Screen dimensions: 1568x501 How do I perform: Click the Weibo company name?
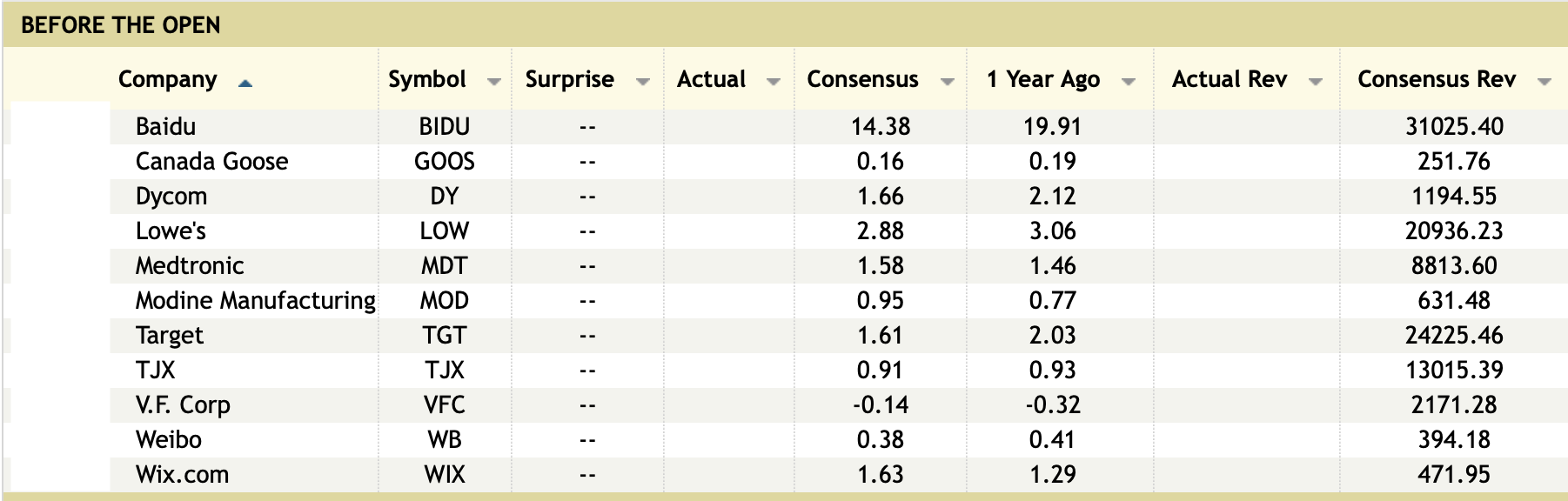169,440
